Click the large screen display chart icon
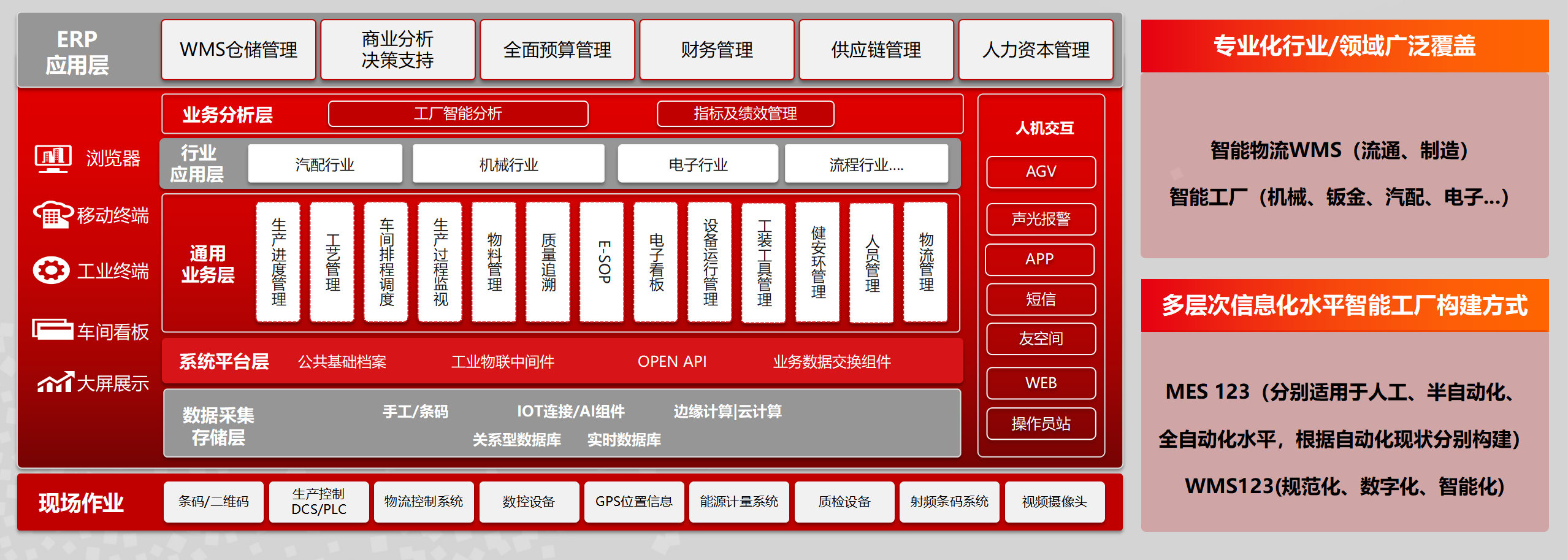 (x=55, y=383)
